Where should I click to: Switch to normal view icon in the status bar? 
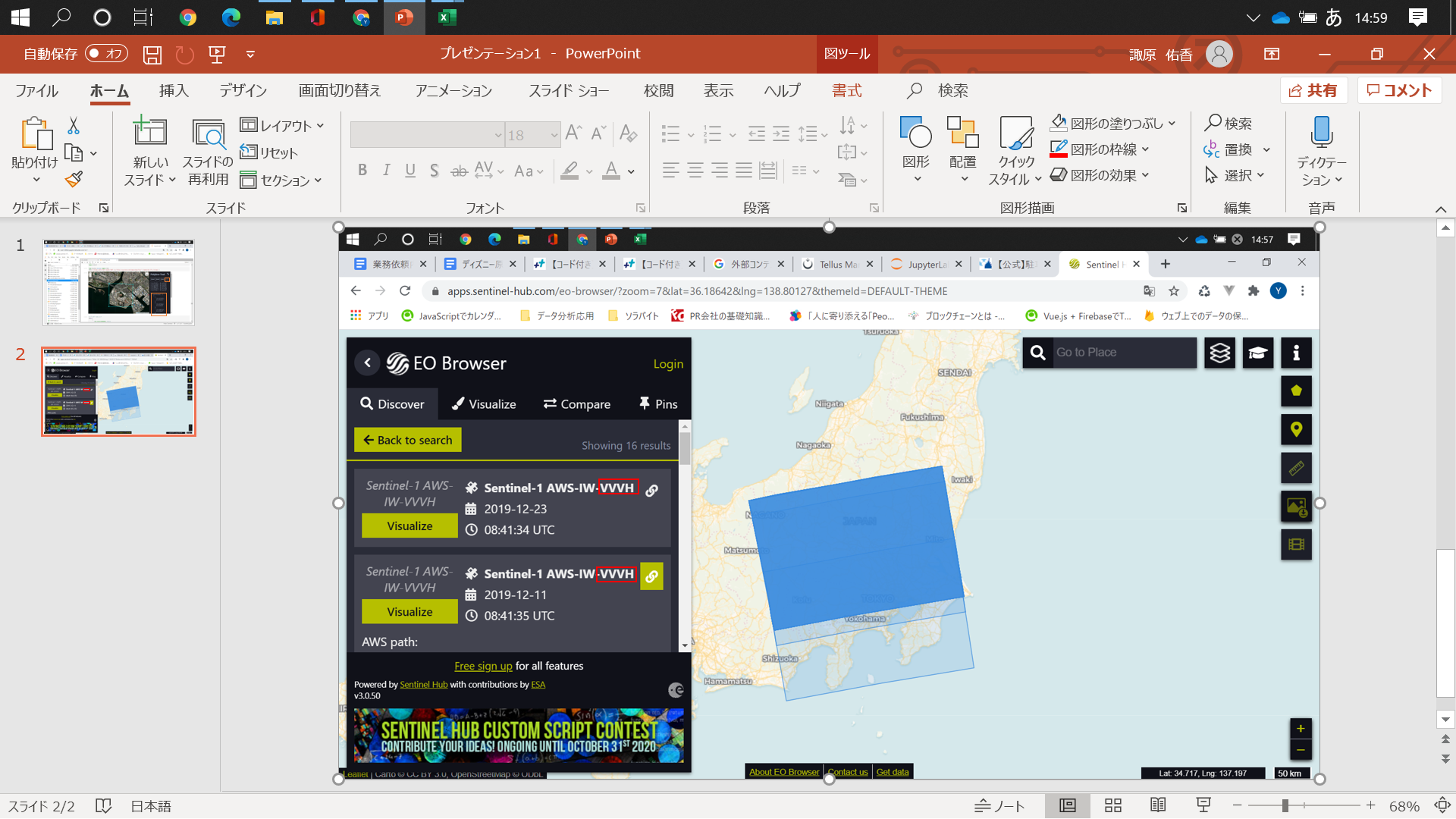pyautogui.click(x=1068, y=805)
